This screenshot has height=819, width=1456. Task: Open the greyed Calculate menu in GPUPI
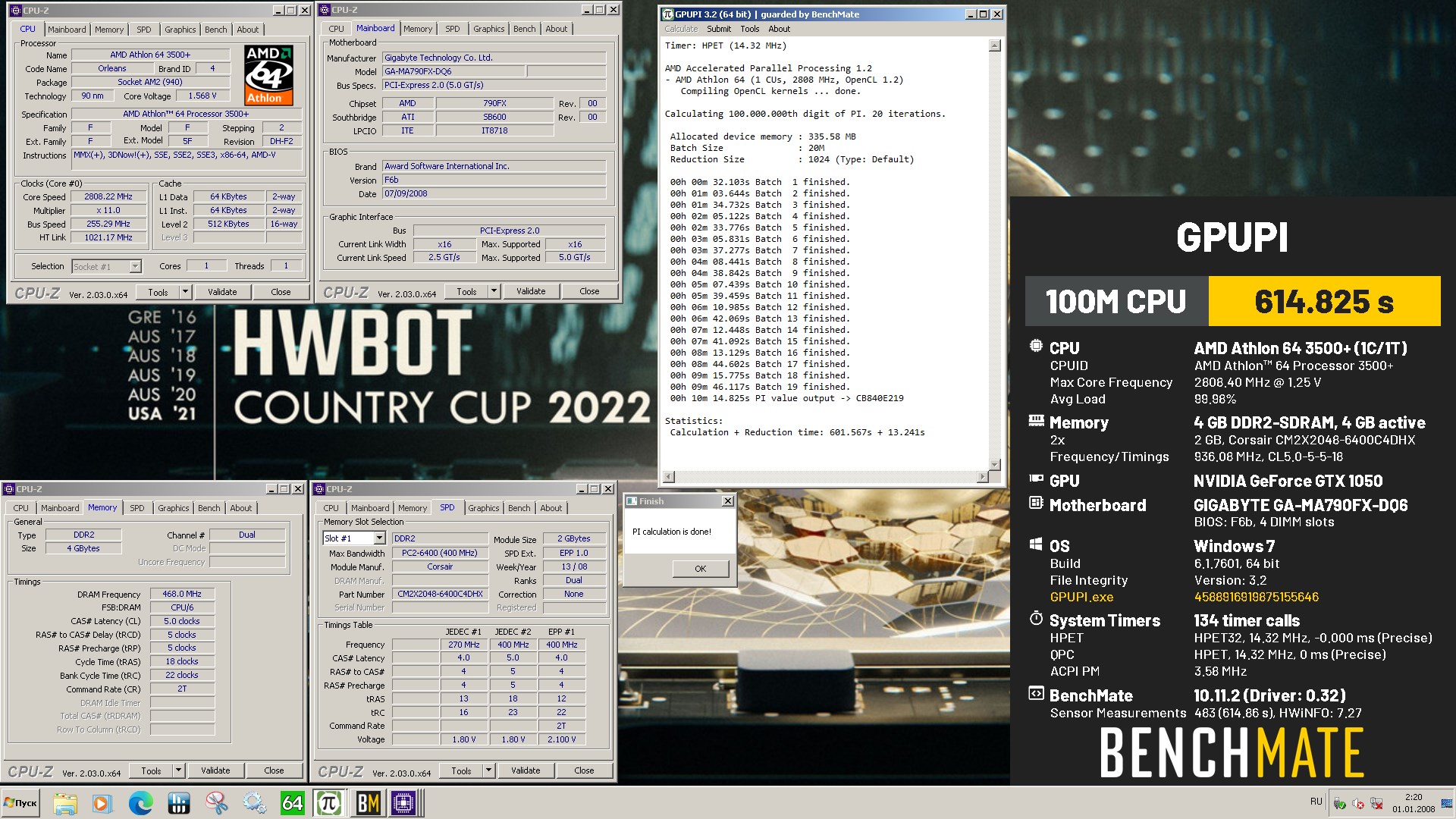[681, 29]
